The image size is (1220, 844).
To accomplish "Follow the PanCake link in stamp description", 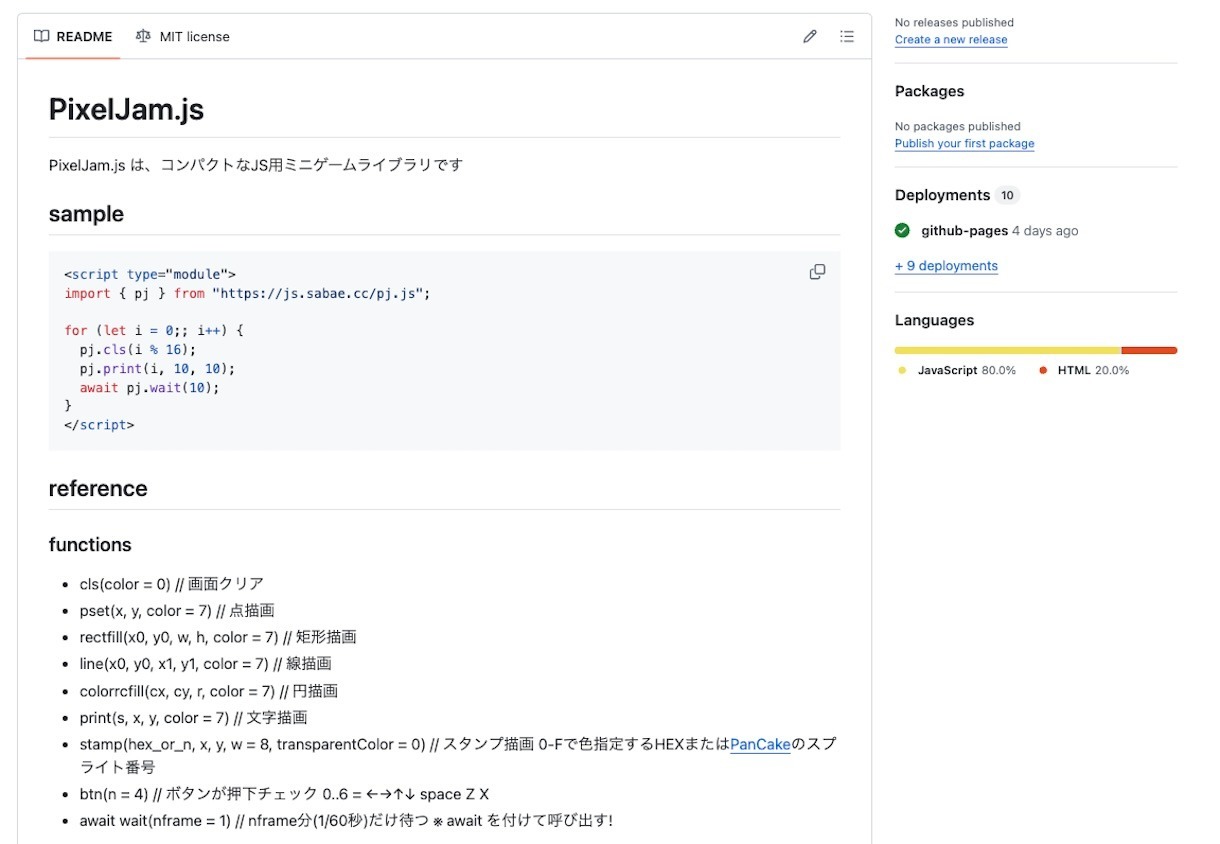I will (760, 744).
